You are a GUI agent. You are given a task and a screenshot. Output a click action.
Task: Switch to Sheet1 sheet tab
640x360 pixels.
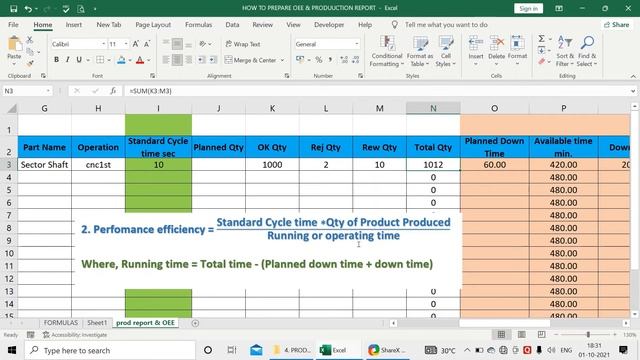[x=97, y=322]
